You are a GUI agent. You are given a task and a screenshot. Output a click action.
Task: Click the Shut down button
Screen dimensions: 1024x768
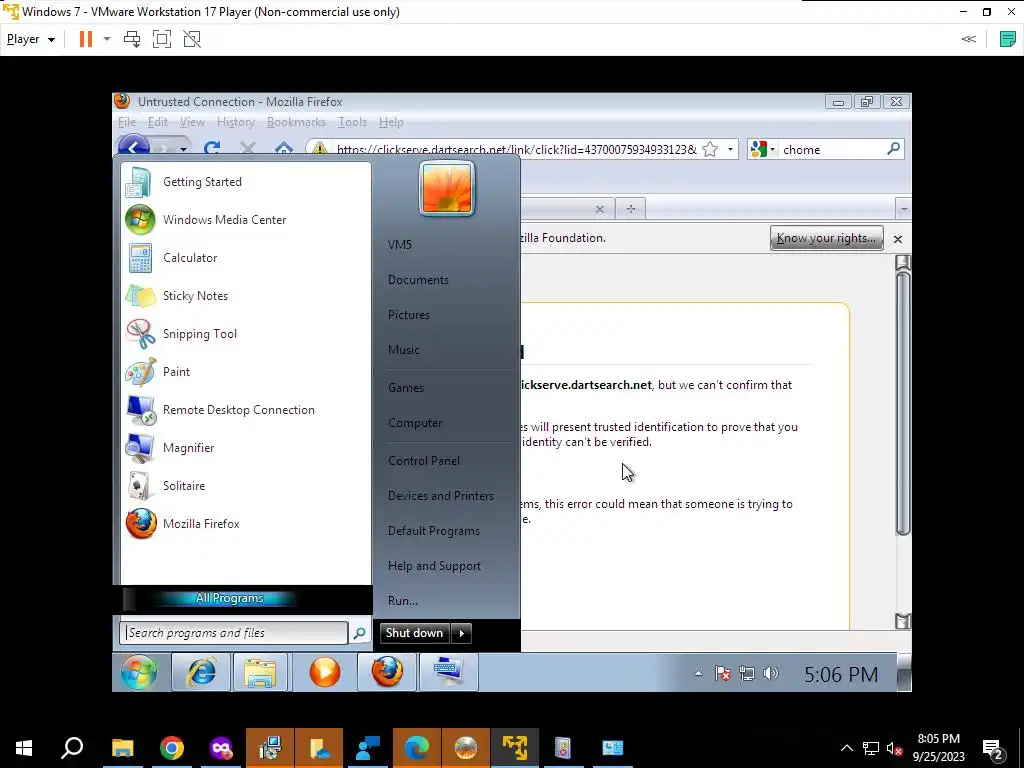point(414,633)
